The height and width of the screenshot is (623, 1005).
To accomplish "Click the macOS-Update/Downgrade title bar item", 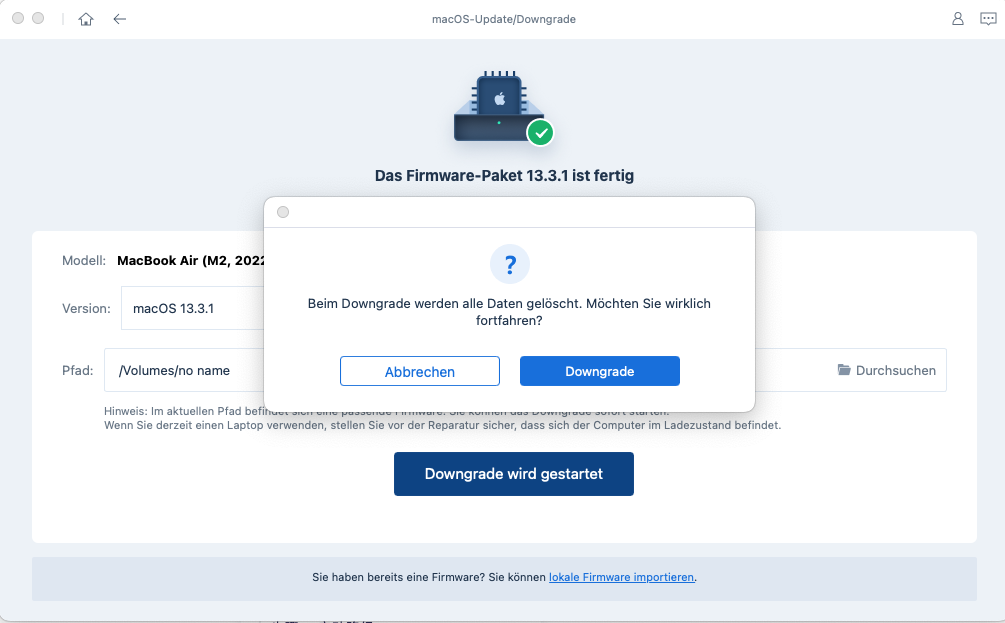I will click(502, 18).
